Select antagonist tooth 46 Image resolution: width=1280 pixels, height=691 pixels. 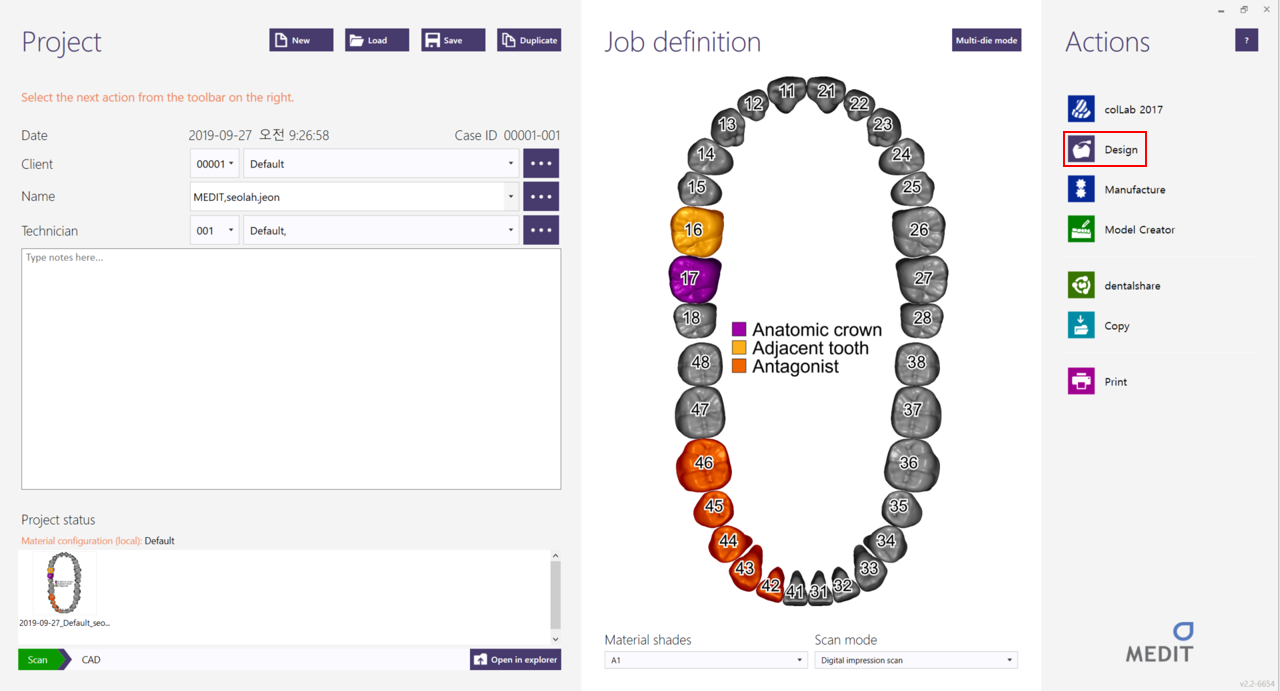click(x=704, y=464)
